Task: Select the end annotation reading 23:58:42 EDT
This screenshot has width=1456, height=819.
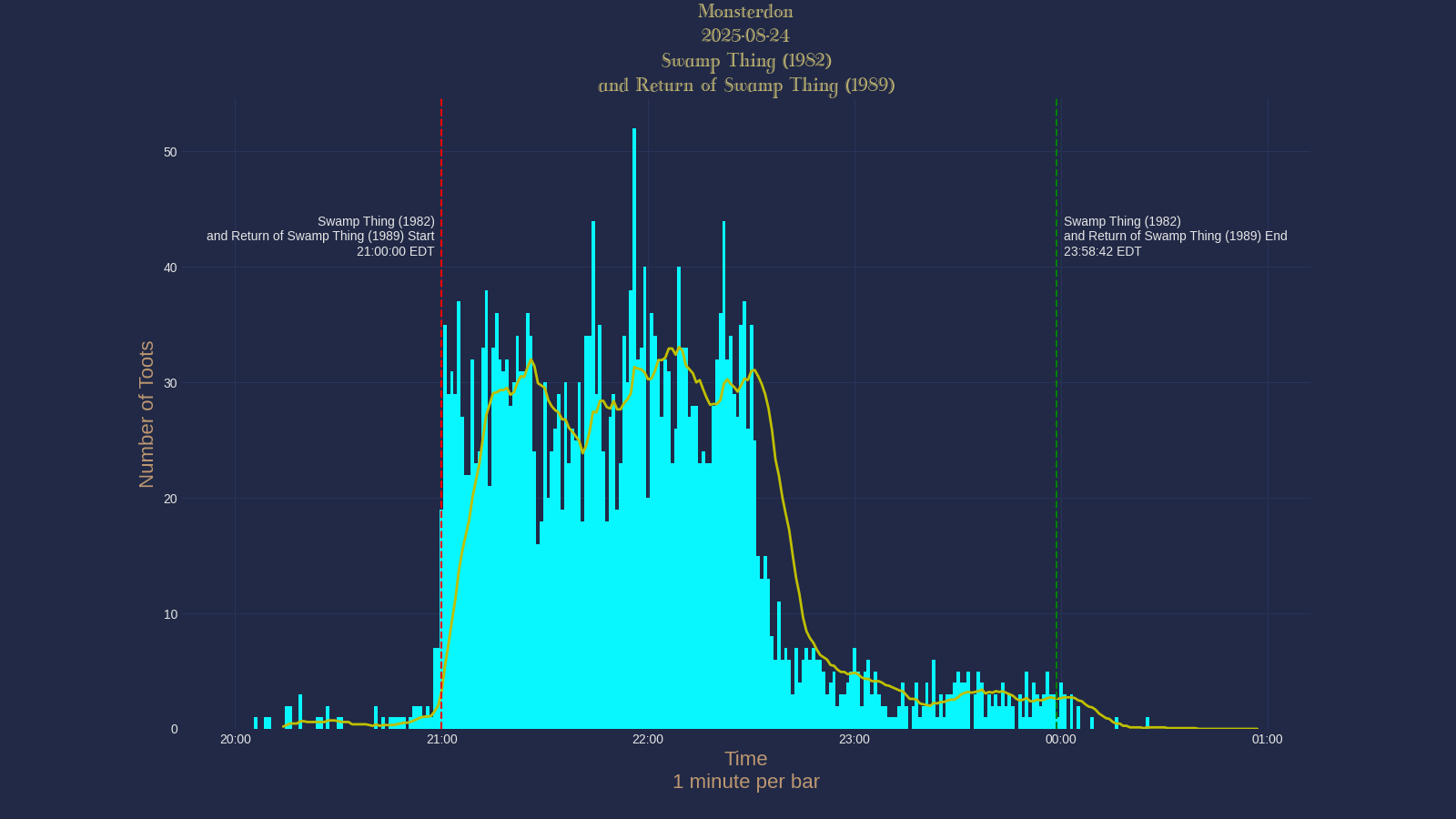Action: [1101, 251]
